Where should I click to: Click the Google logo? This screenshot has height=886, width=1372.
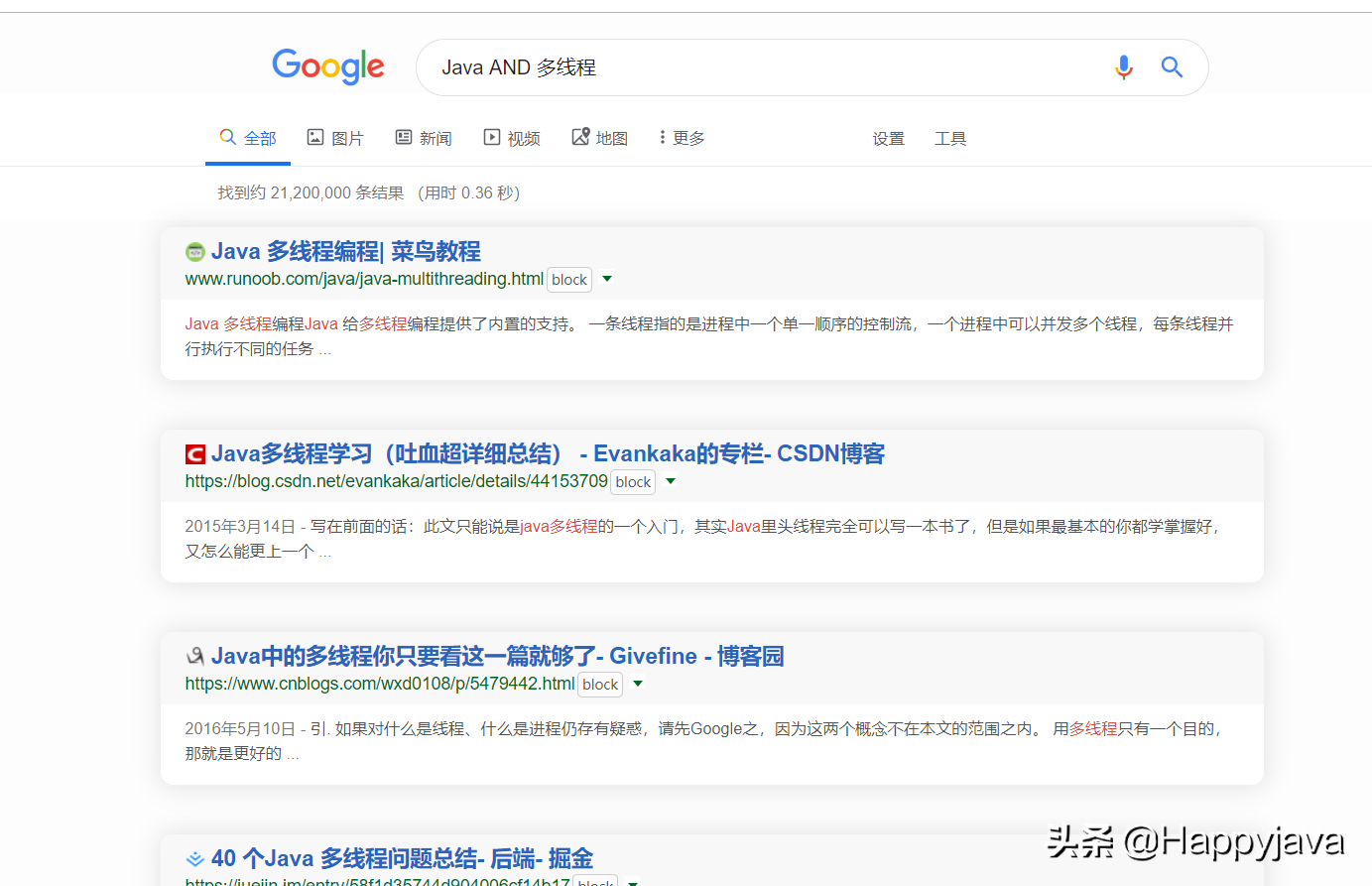coord(328,66)
